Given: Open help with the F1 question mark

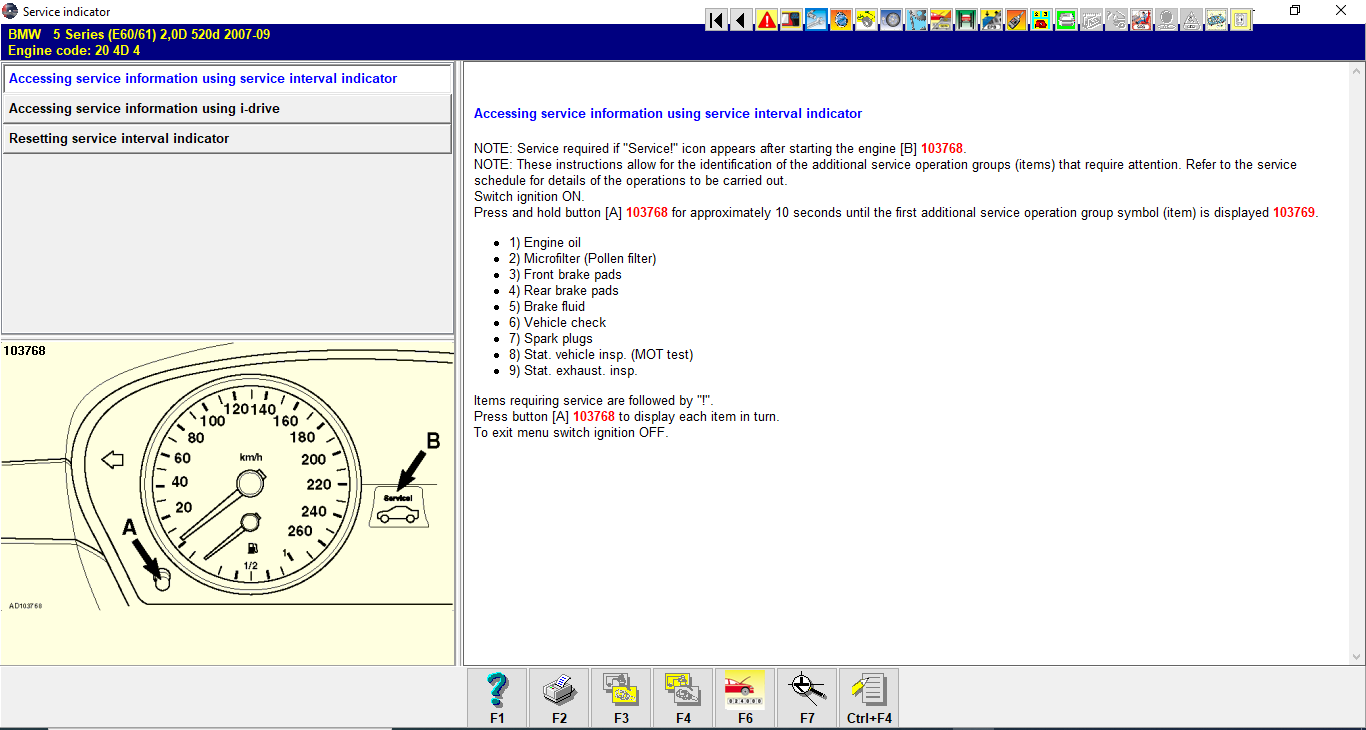Looking at the screenshot, I should (498, 698).
